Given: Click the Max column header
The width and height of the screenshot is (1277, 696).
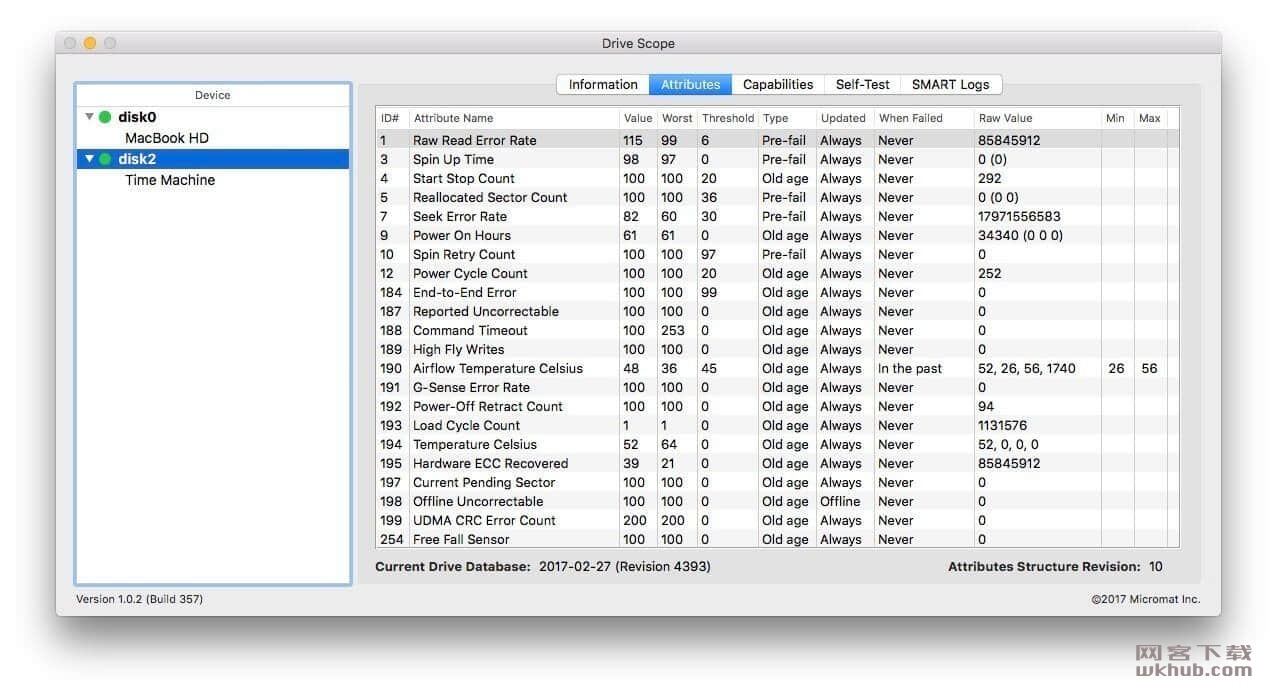Looking at the screenshot, I should pos(1150,118).
